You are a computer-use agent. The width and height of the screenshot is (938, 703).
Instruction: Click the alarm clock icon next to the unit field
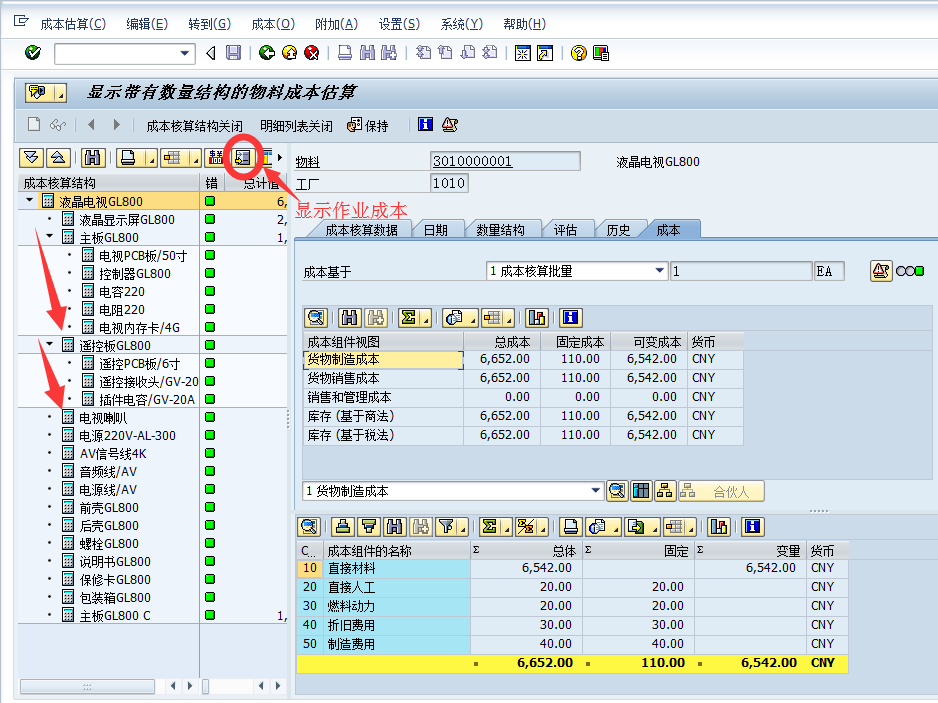pos(881,270)
